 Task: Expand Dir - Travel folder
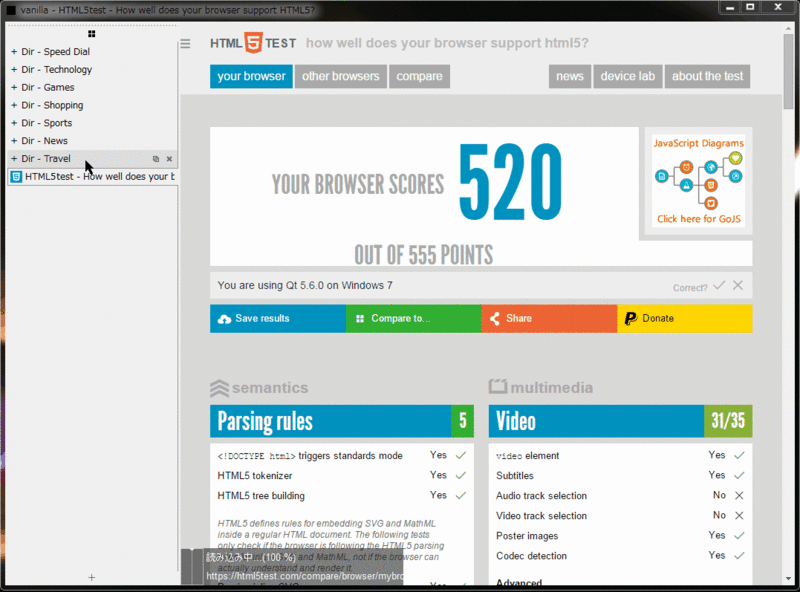pyautogui.click(x=14, y=159)
